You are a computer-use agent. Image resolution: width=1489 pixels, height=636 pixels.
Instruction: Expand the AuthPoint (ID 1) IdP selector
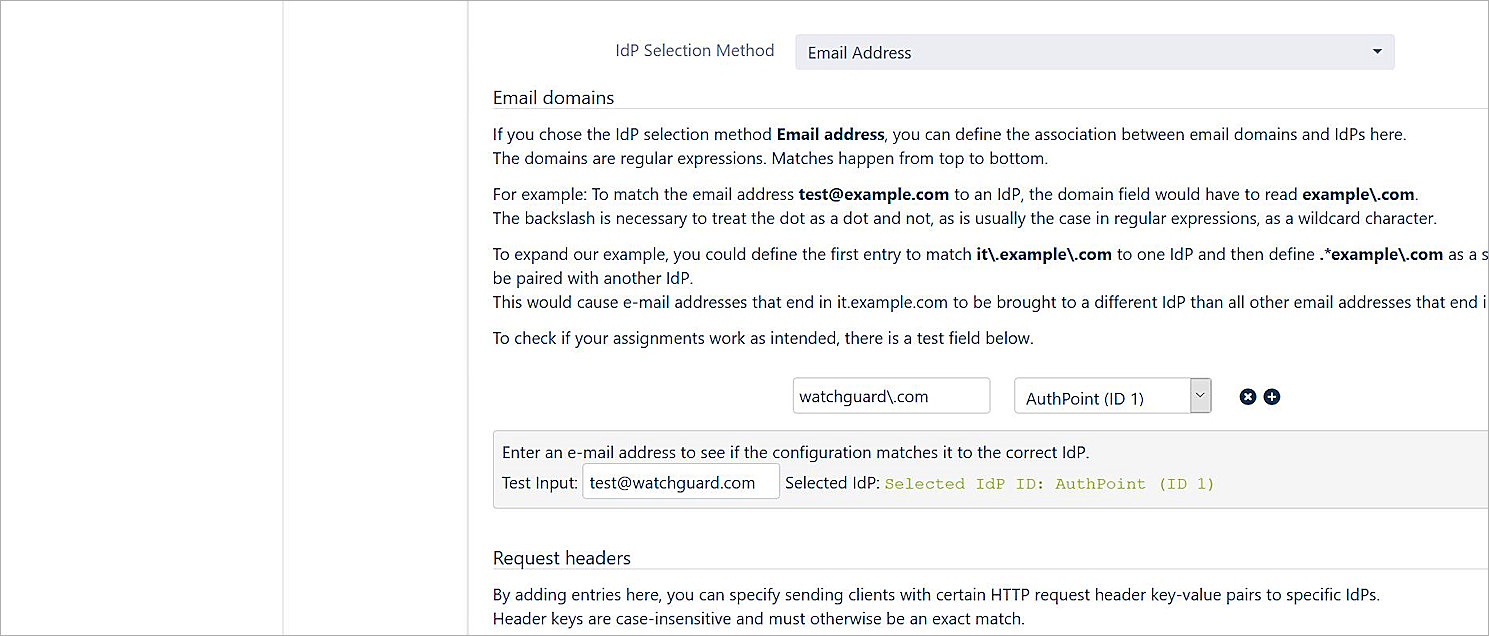pos(1201,396)
